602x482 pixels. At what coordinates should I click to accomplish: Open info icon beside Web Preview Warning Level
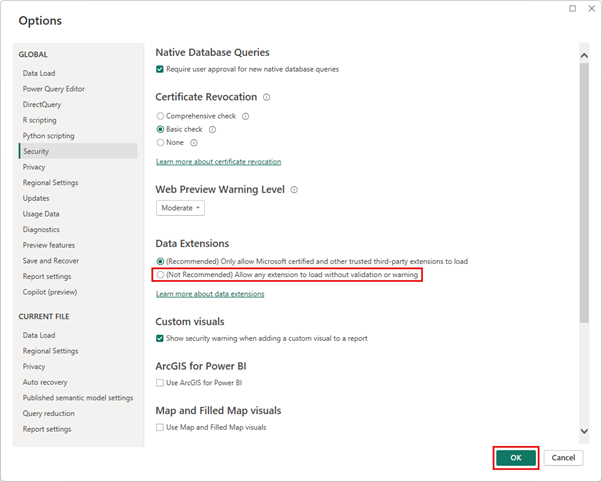tap(294, 190)
